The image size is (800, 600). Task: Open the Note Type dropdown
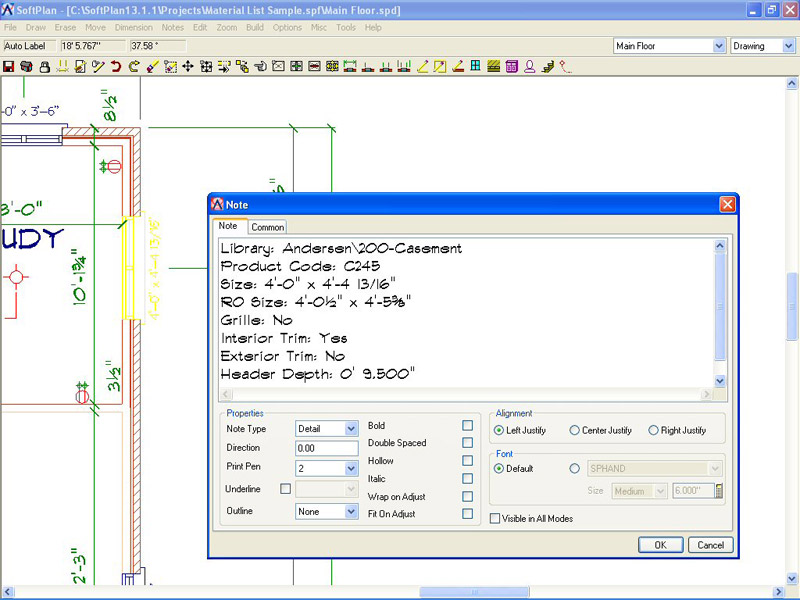351,429
